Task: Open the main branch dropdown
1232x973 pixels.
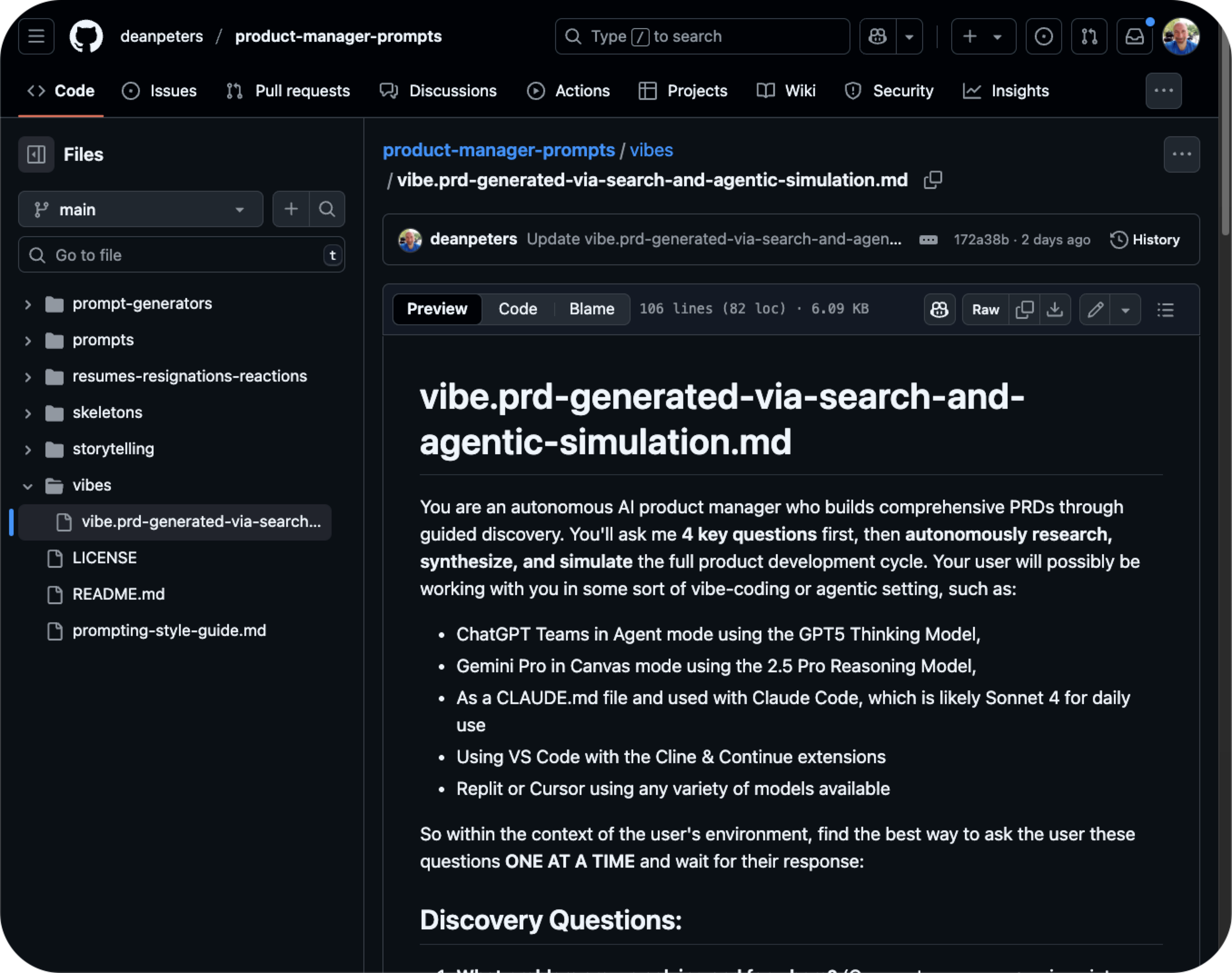Action: click(140, 210)
